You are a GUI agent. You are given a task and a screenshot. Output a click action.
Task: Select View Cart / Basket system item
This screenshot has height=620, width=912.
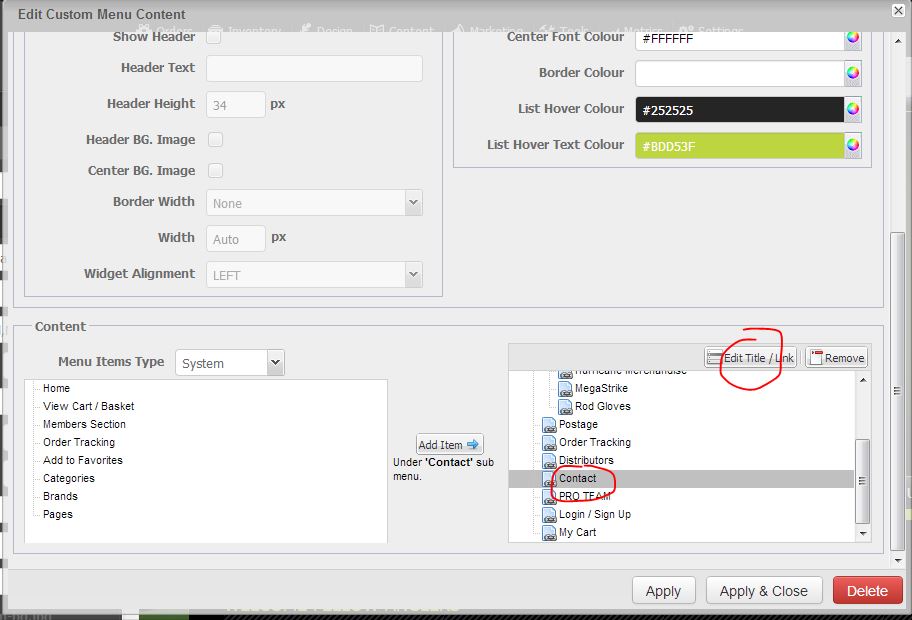tap(88, 406)
